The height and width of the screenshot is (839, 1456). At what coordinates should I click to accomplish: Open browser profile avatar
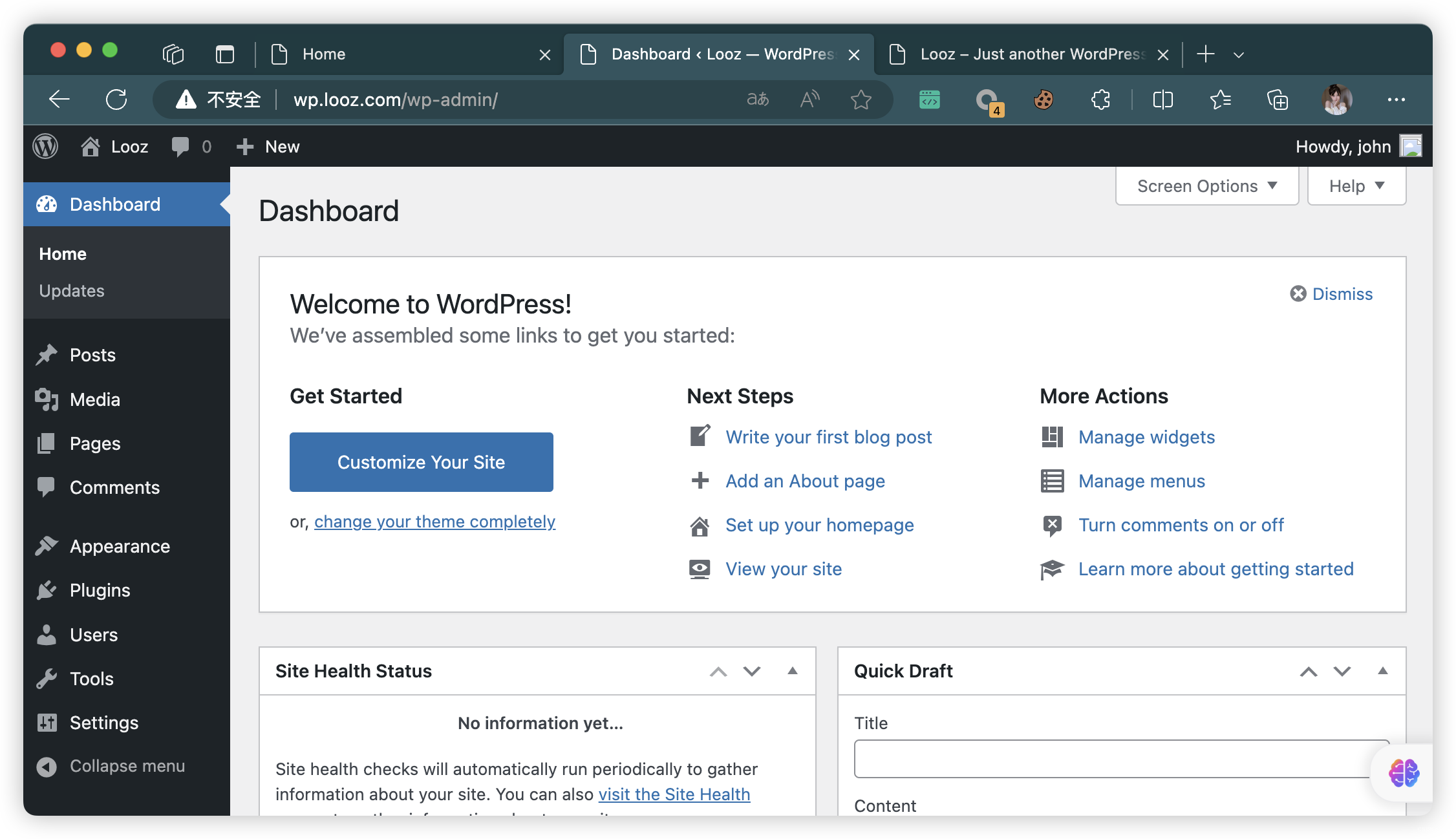coord(1336,100)
